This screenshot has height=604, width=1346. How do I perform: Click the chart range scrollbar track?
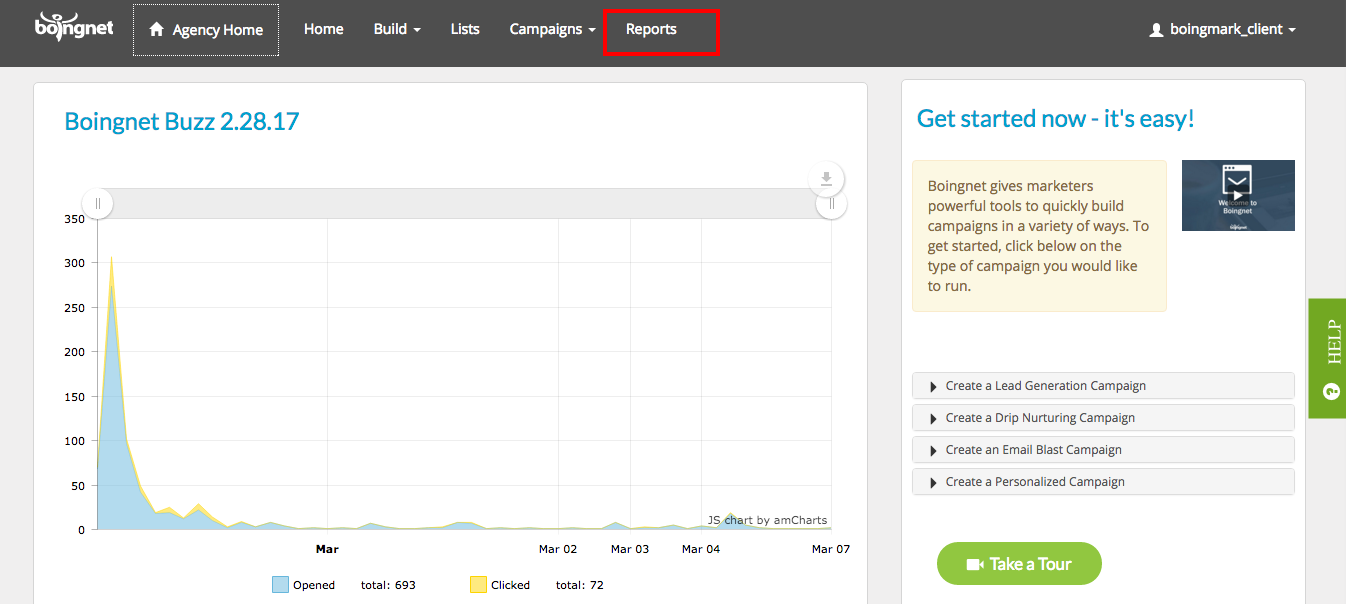(x=464, y=203)
